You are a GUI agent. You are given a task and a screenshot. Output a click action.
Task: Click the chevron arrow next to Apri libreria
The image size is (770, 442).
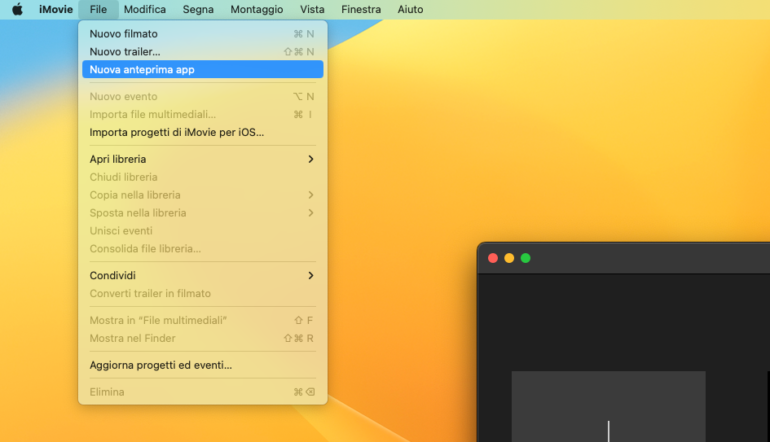tap(310, 159)
